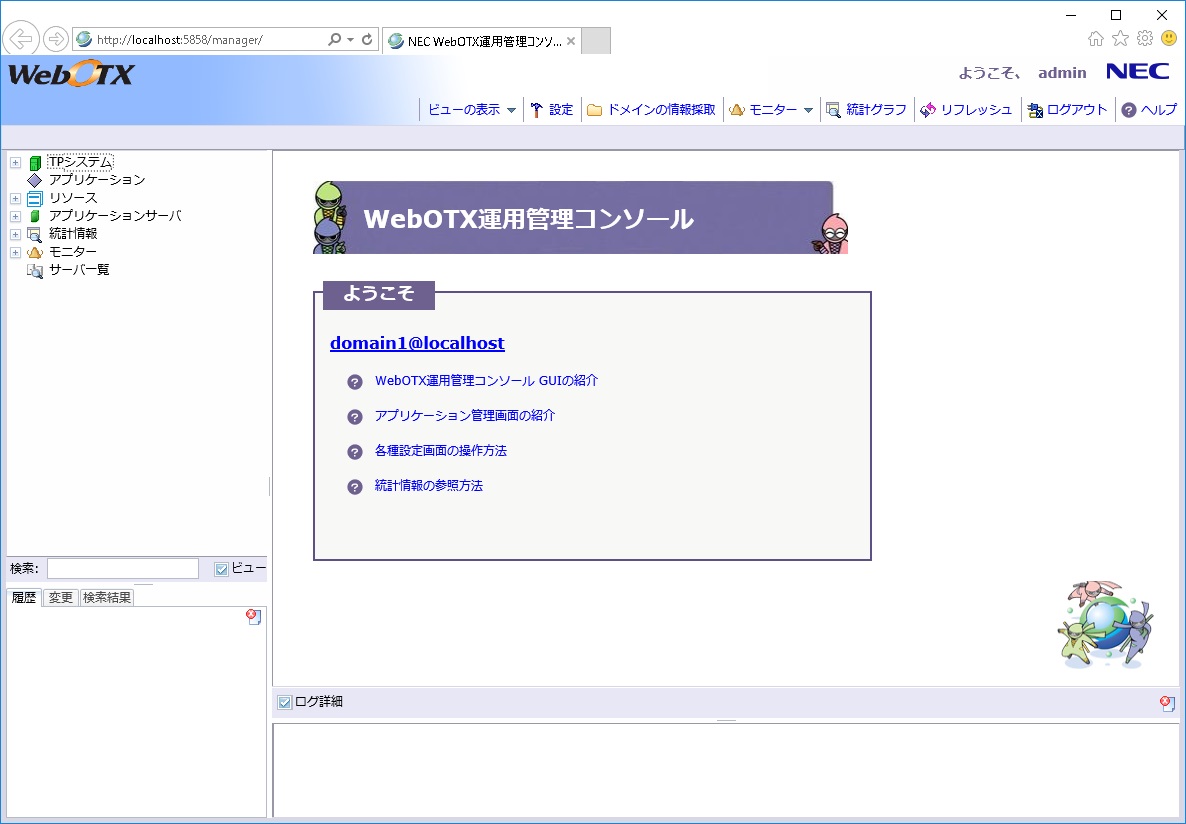Clear the ログ詳細 log pane icon
The image size is (1186, 824).
[x=1167, y=703]
